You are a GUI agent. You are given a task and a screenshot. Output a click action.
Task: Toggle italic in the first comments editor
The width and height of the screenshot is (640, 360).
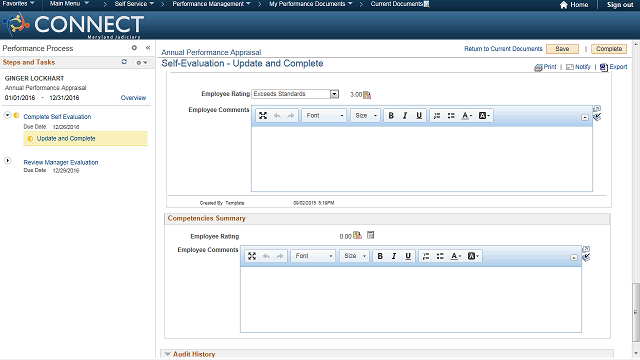[405, 116]
